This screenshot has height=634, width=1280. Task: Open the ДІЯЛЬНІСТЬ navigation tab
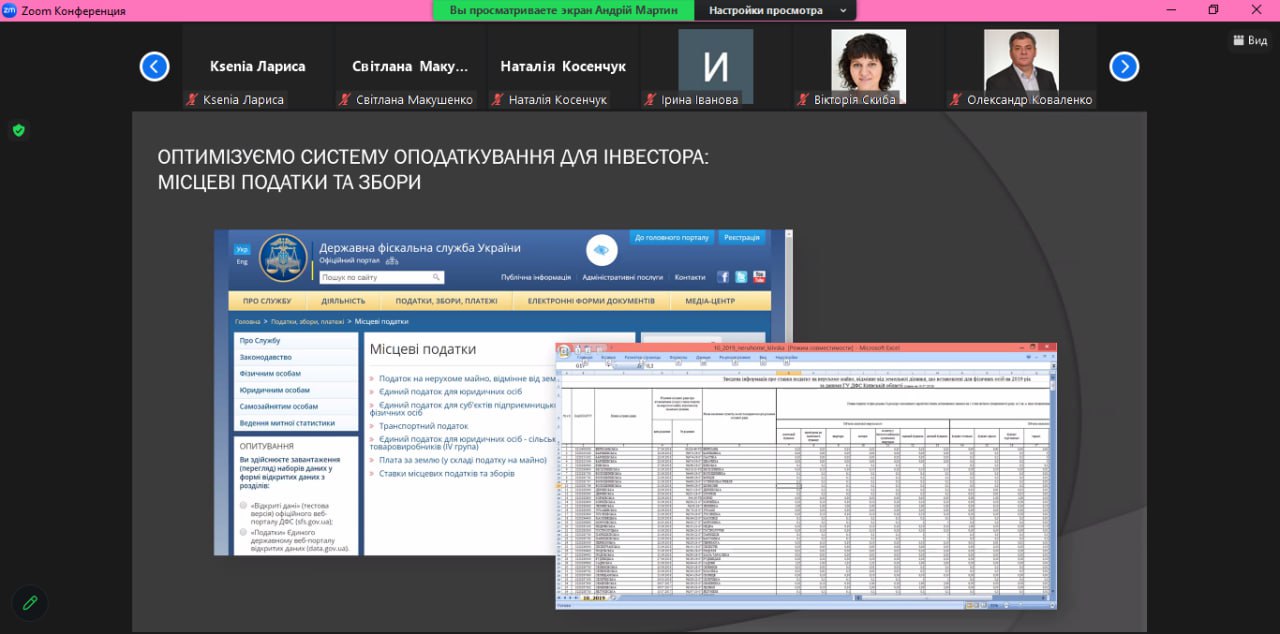pos(343,301)
